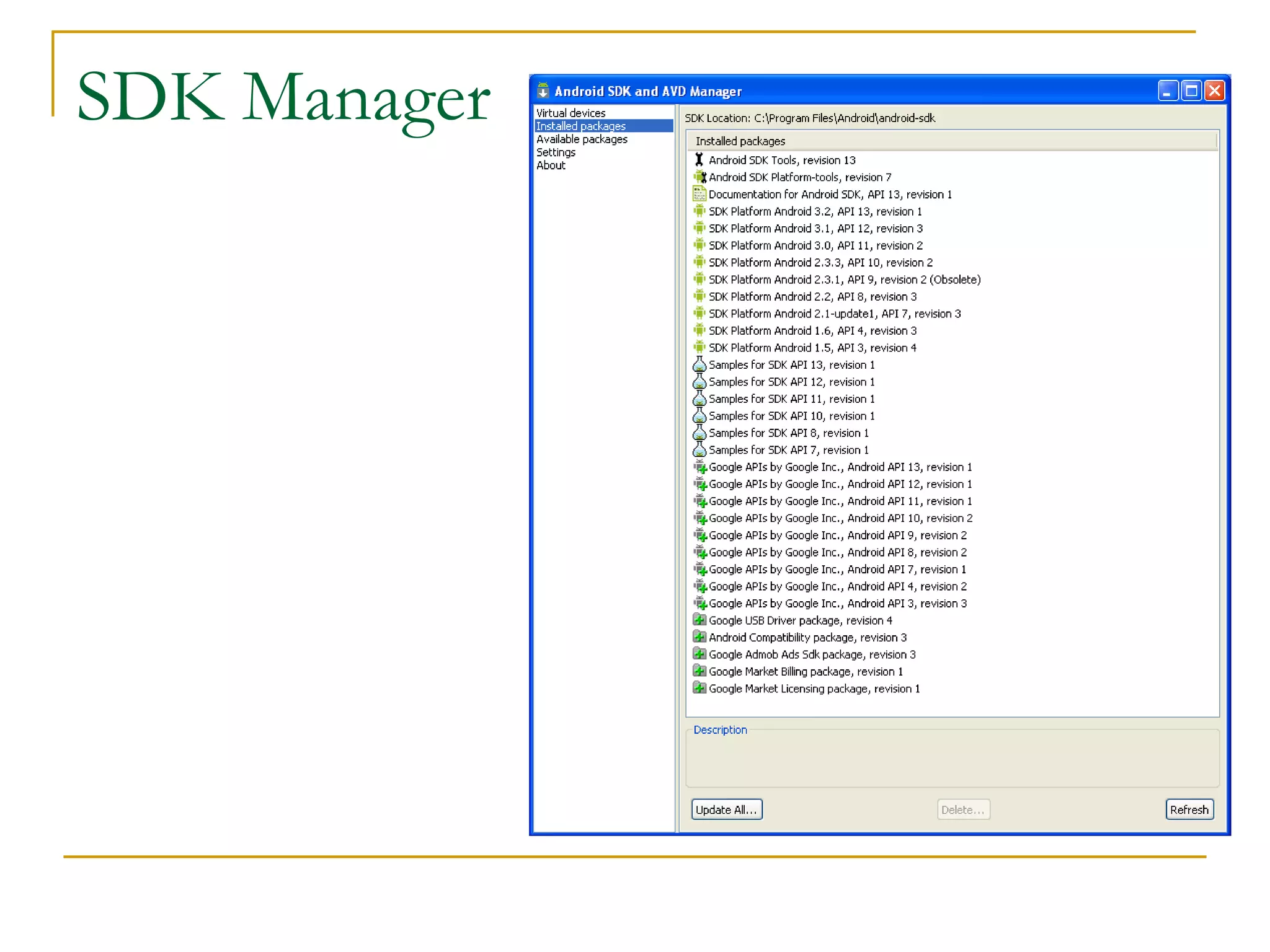Click the Android Compatibility package icon
The image size is (1270, 952).
(x=699, y=637)
